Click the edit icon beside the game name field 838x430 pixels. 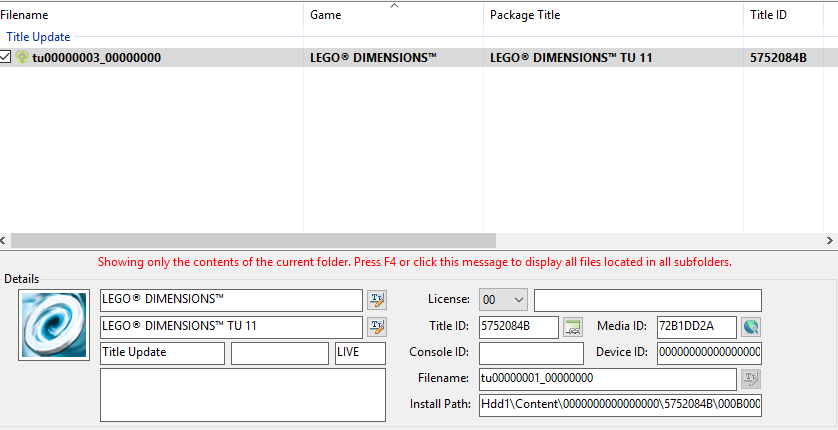(376, 300)
